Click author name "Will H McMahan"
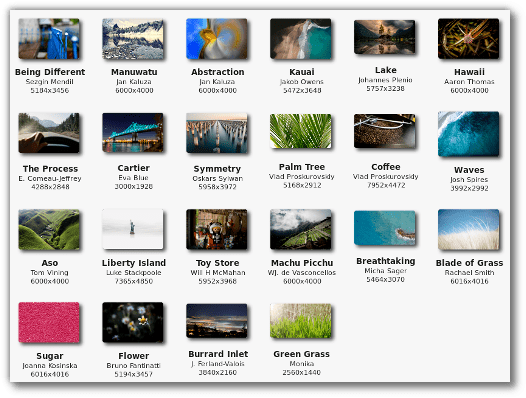This screenshot has height=398, width=526. click(218, 272)
